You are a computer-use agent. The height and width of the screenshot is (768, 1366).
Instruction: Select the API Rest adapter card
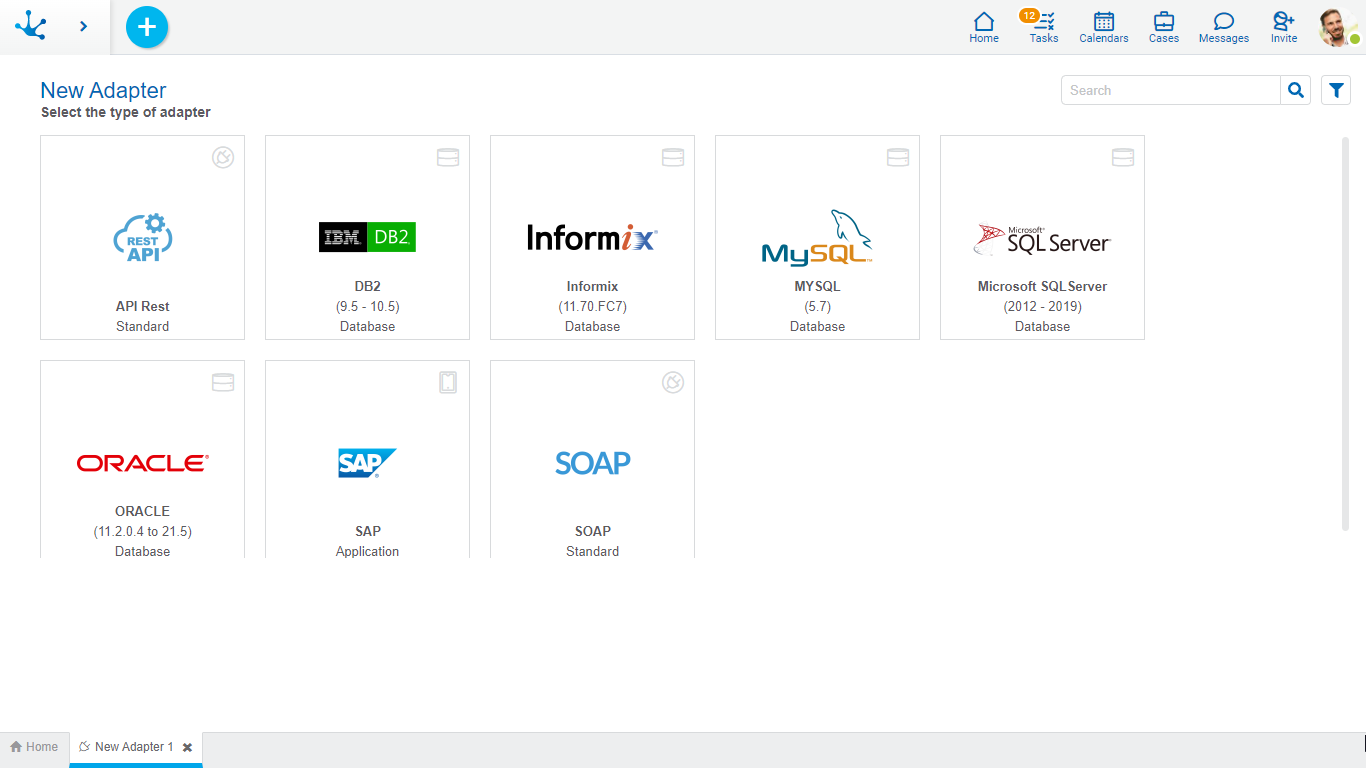pos(143,238)
